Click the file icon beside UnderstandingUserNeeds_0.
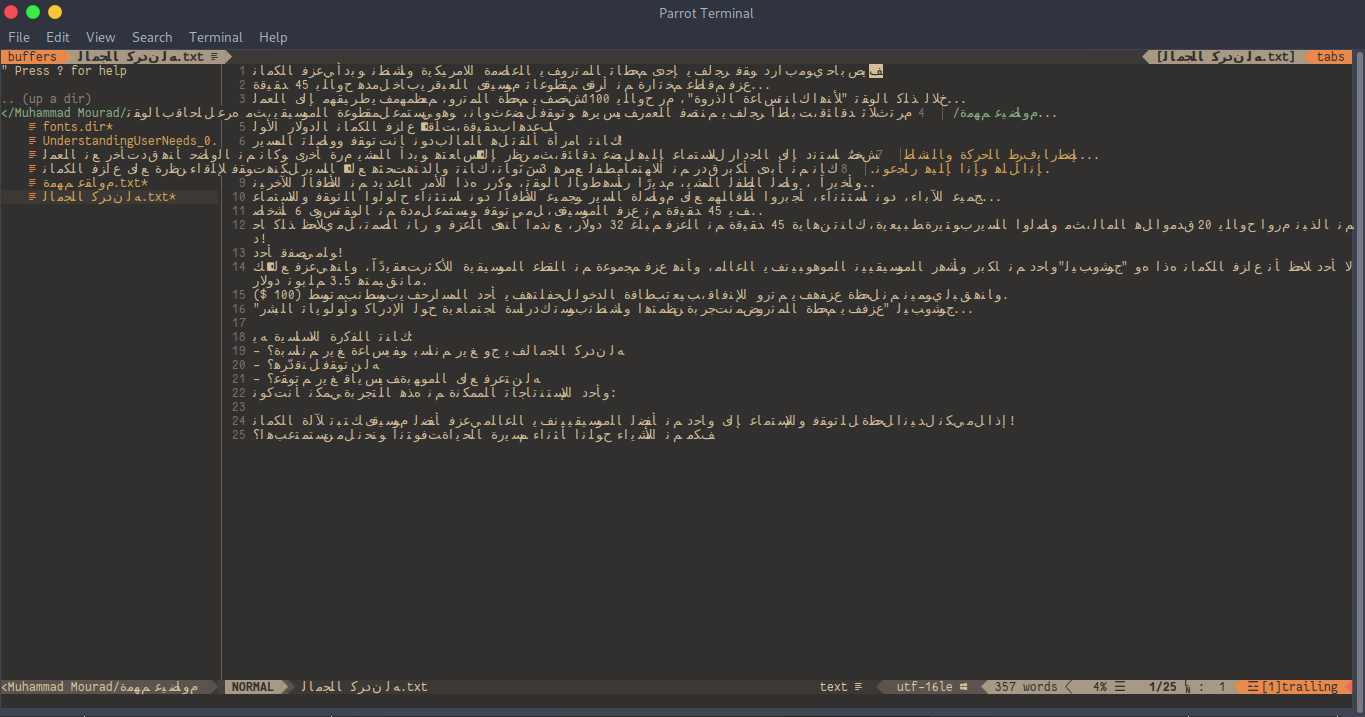This screenshot has height=717, width=1365. click(33, 141)
